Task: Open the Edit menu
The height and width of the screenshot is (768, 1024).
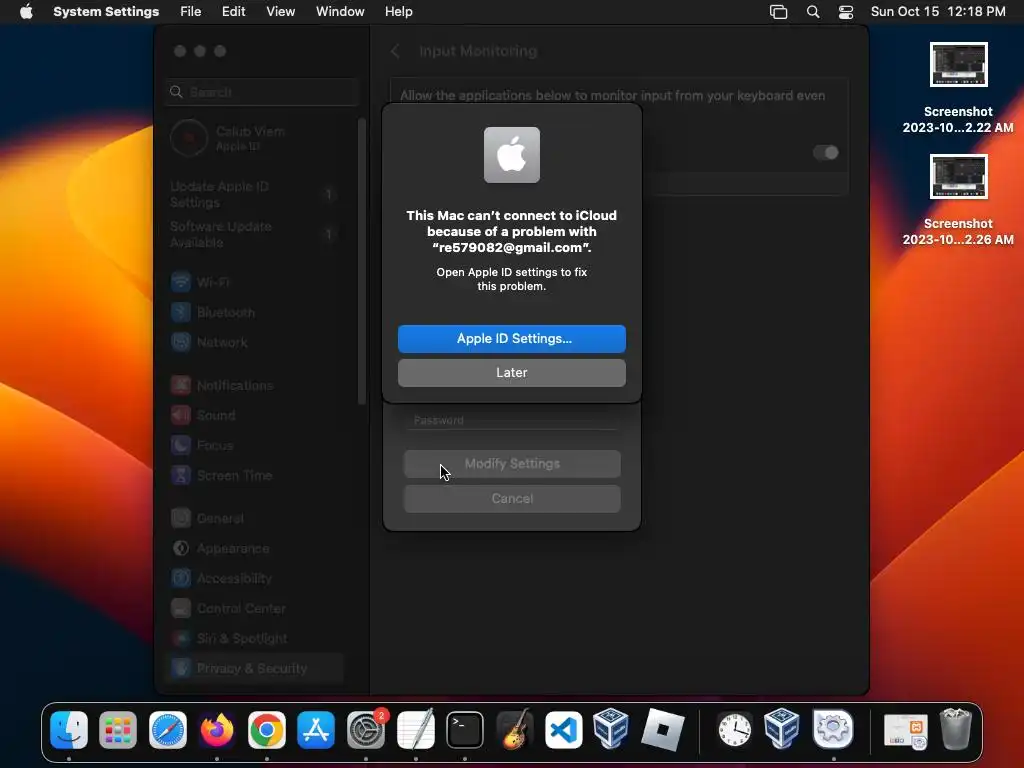Action: 233,12
